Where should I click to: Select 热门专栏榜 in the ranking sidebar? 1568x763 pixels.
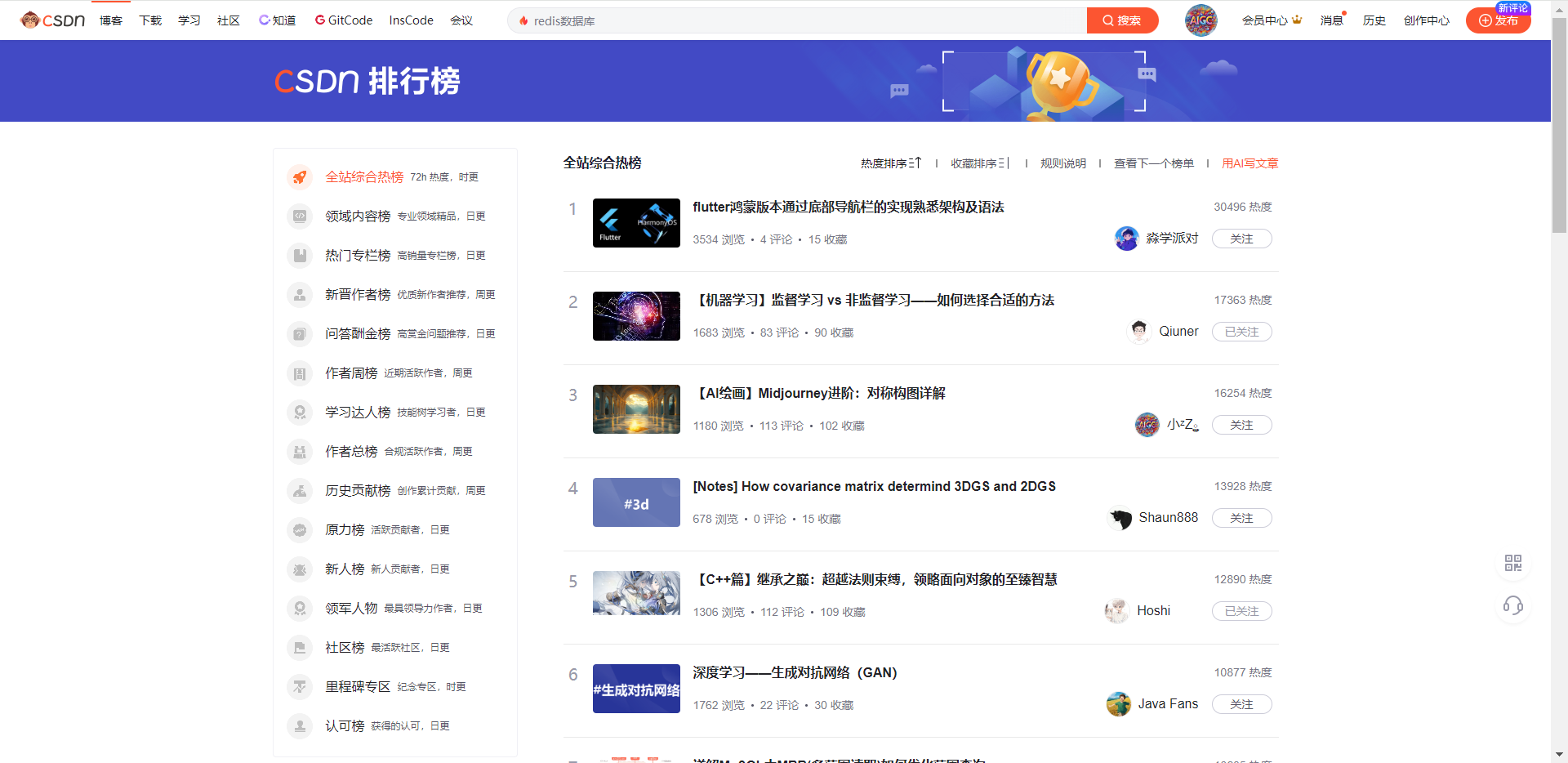(358, 255)
